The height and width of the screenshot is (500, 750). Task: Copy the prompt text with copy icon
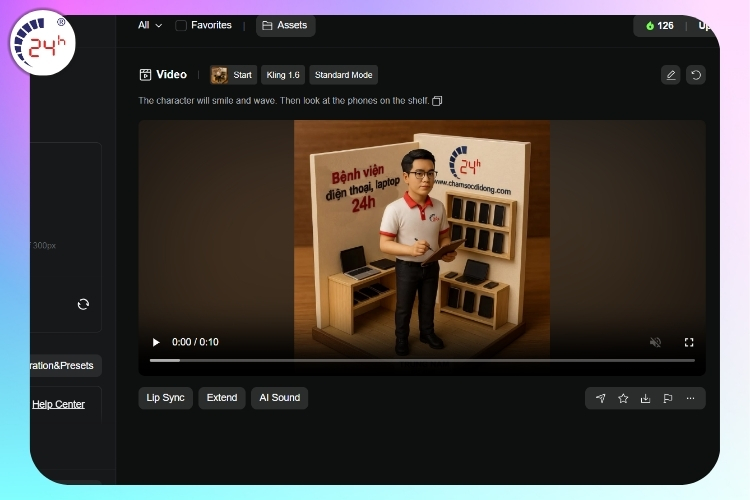(x=437, y=101)
